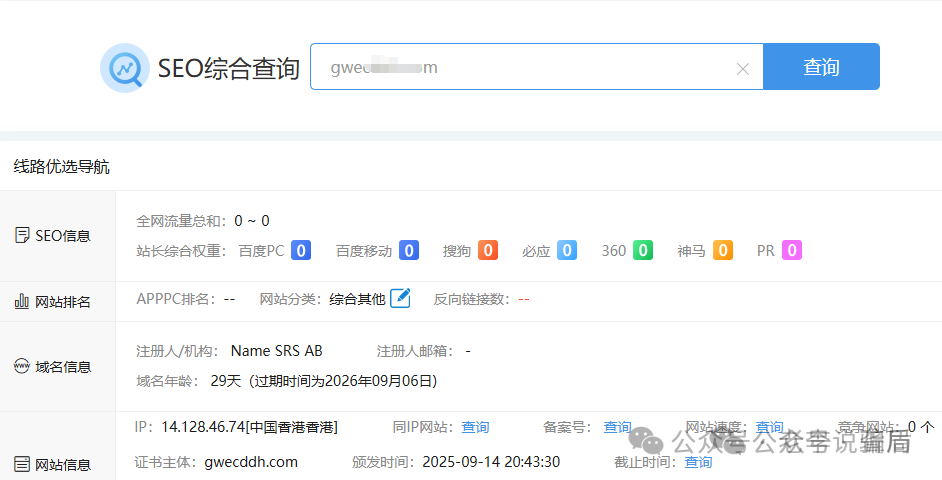Select the 域名信息 sidebar label

tap(63, 366)
